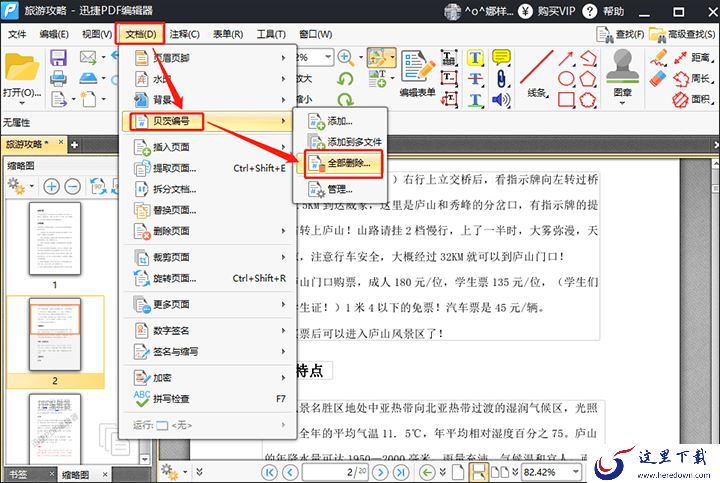
Task: Choose 替换页面... menu entry
Action: [x=209, y=210]
